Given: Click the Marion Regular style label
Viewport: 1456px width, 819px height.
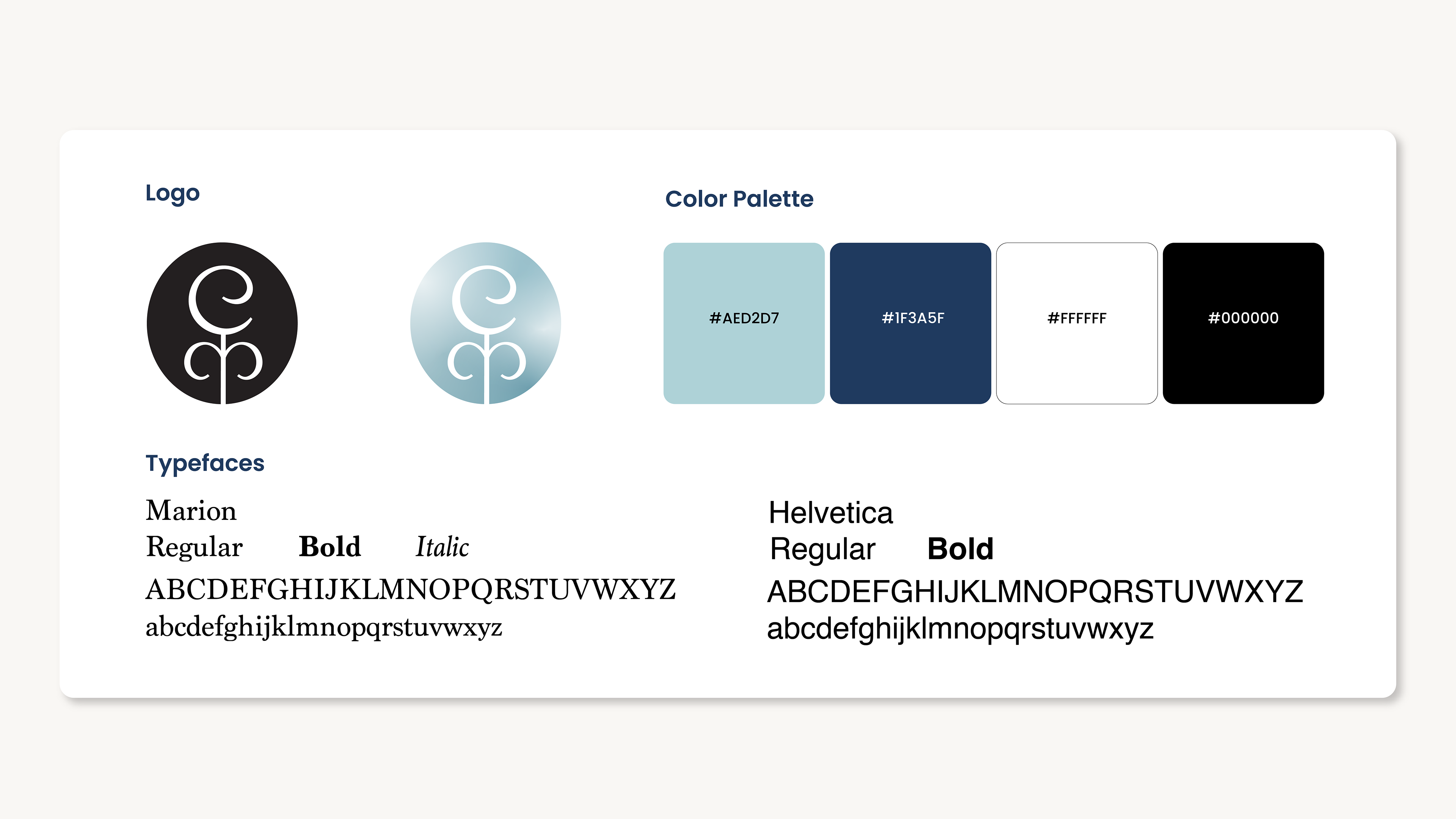Looking at the screenshot, I should pyautogui.click(x=195, y=547).
